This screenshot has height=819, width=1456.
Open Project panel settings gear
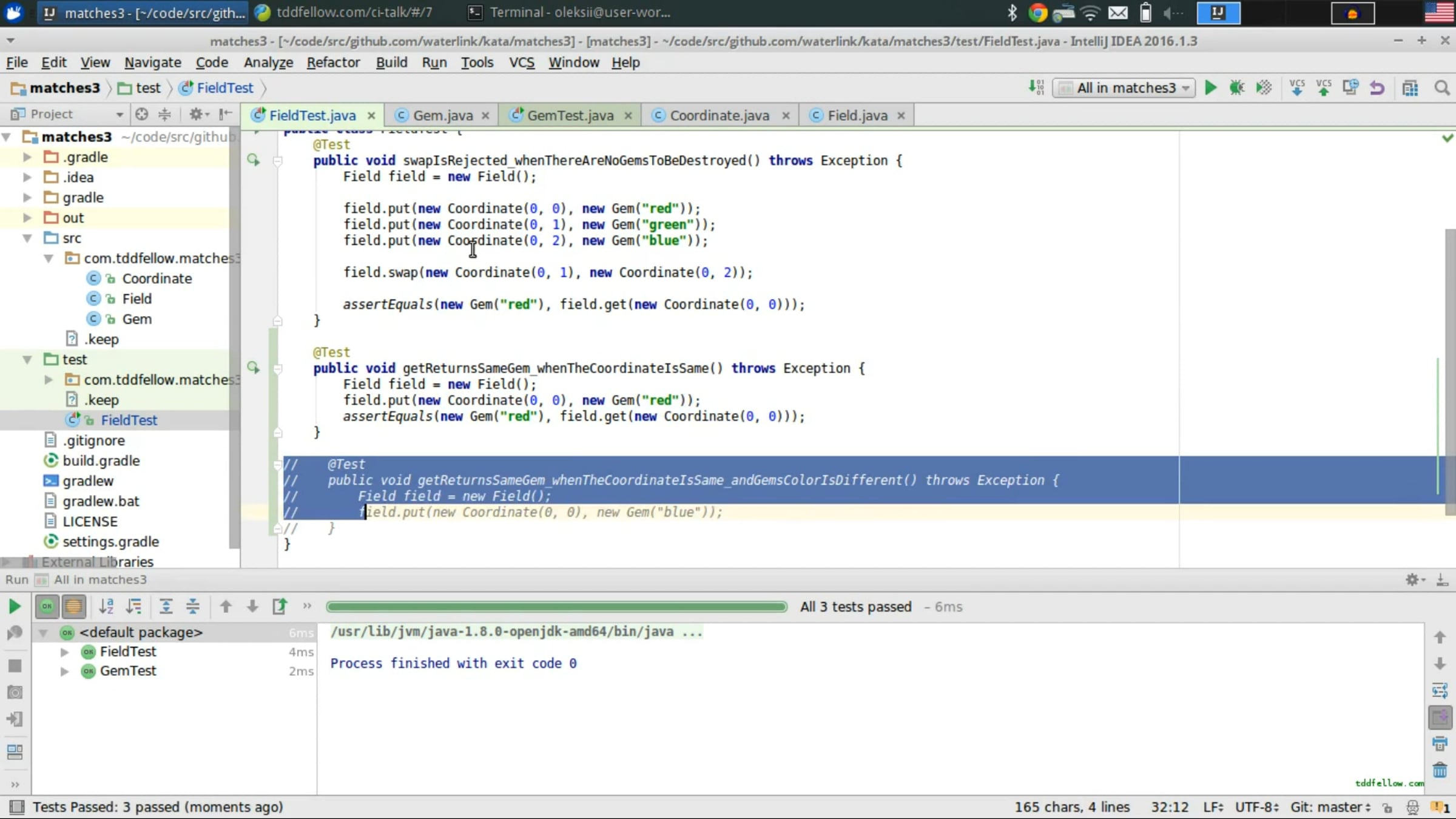click(x=198, y=114)
